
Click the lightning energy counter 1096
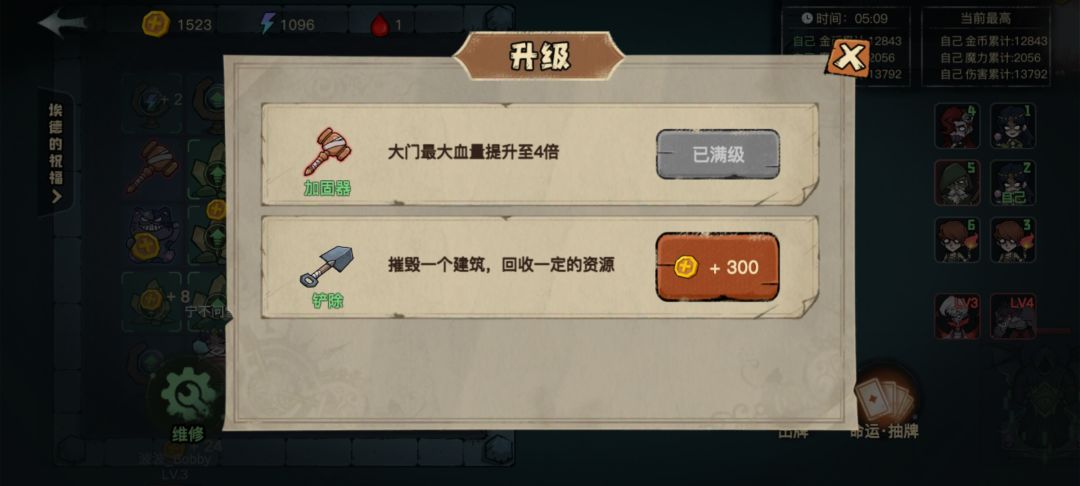click(287, 25)
